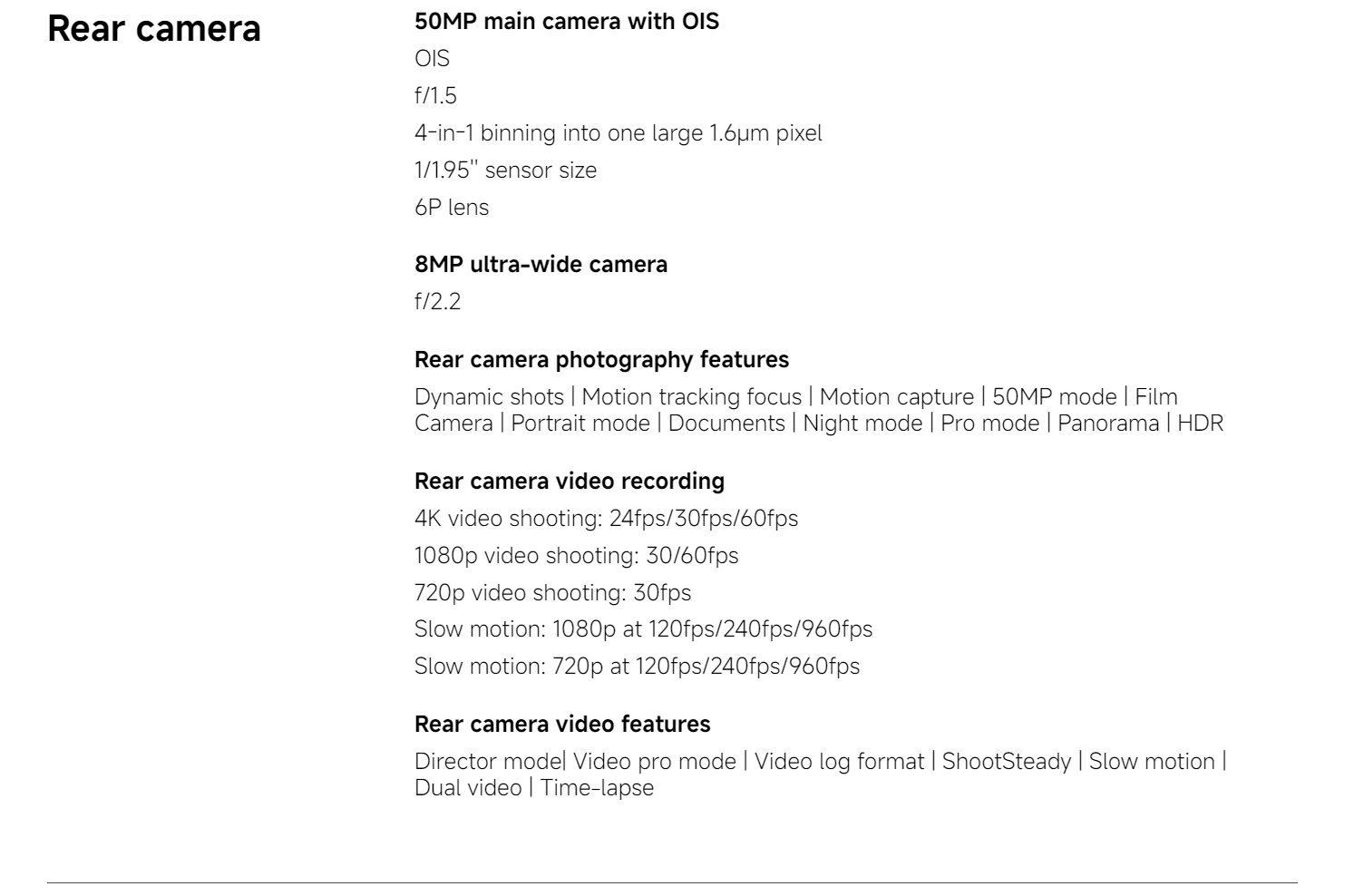Click the 6P lens specification
Image resolution: width=1364 pixels, height=896 pixels.
pos(452,207)
